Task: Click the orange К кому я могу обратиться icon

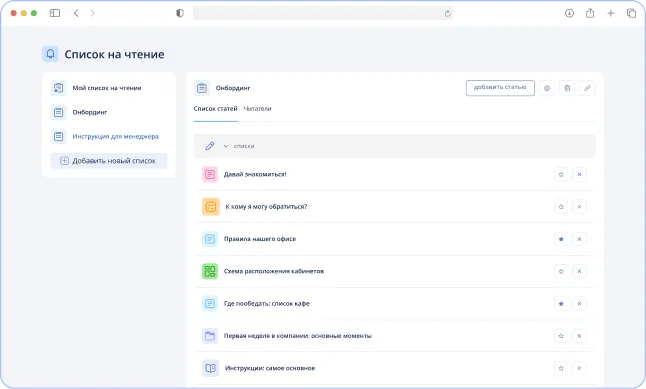Action: (x=211, y=206)
